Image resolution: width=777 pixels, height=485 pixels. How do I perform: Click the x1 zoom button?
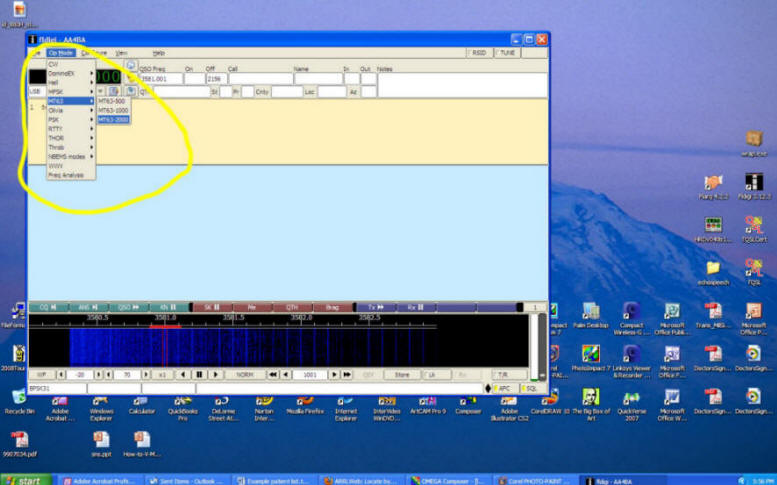pyautogui.click(x=163, y=375)
